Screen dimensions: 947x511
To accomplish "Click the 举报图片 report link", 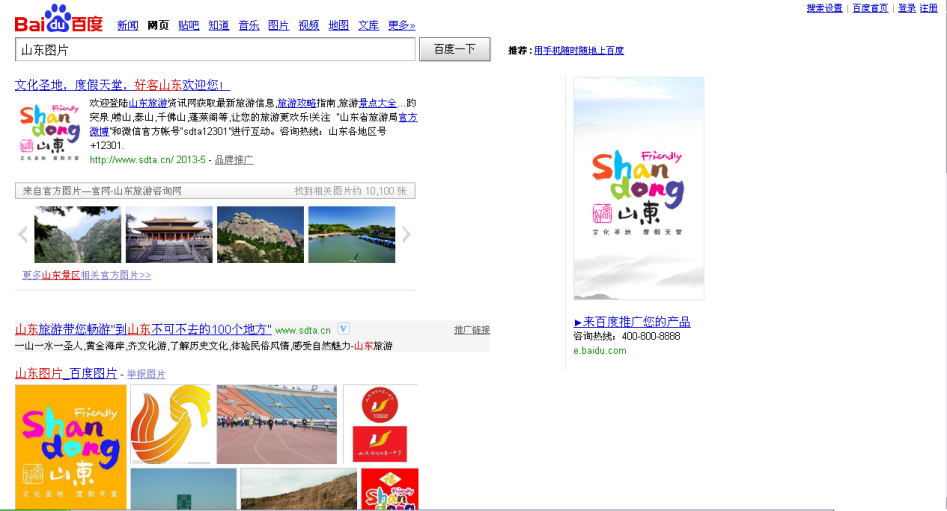I will [x=146, y=374].
